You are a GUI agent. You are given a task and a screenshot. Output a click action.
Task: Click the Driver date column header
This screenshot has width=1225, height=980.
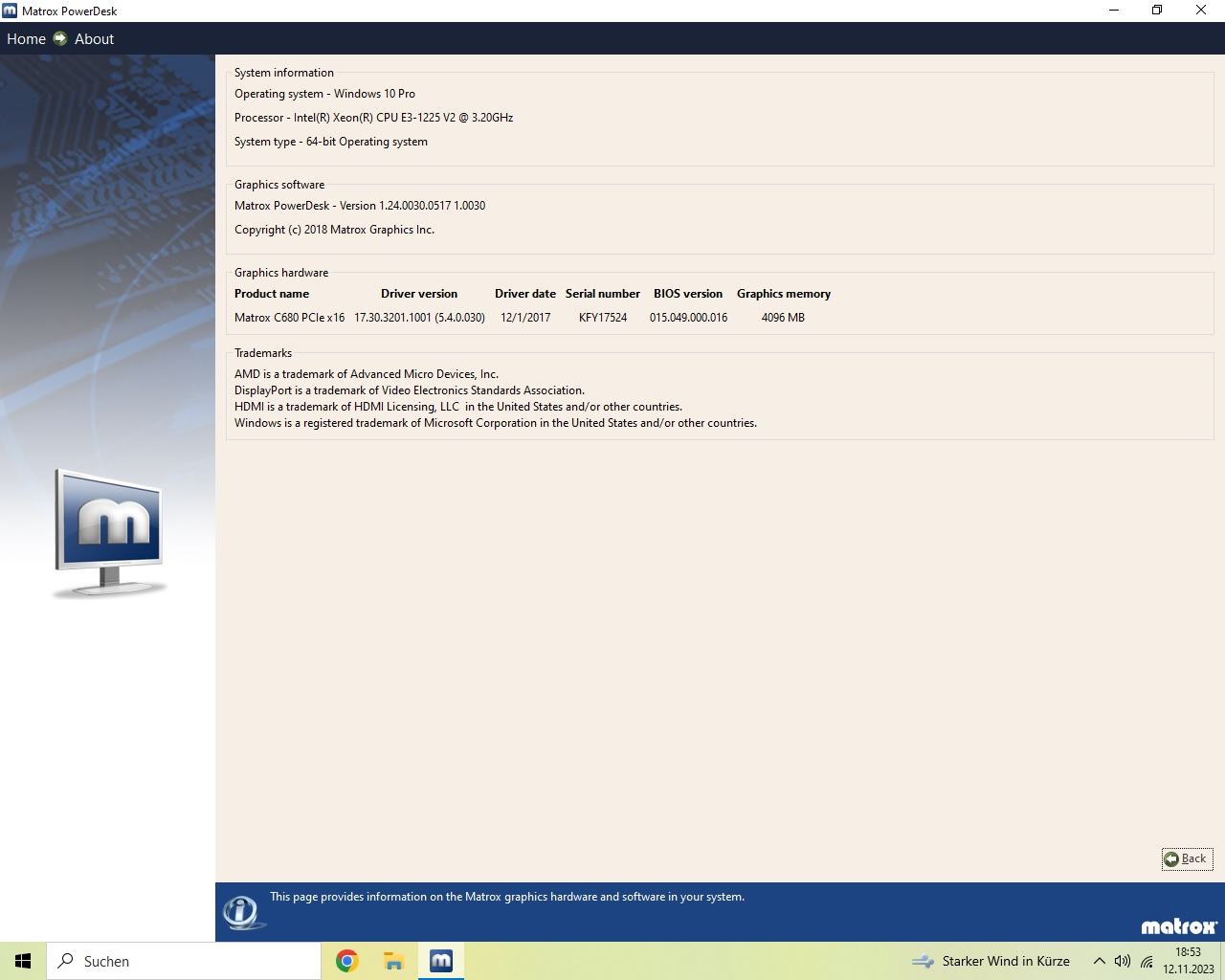click(x=525, y=294)
